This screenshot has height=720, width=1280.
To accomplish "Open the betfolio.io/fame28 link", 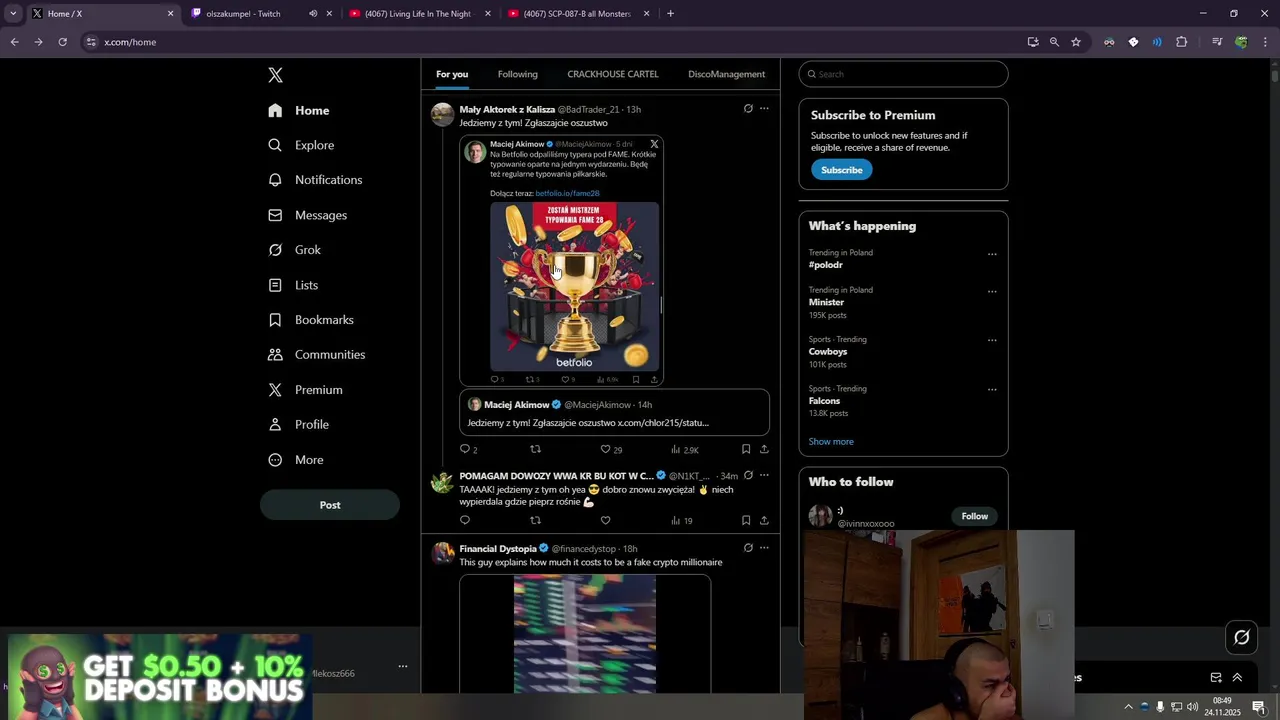I will point(567,193).
